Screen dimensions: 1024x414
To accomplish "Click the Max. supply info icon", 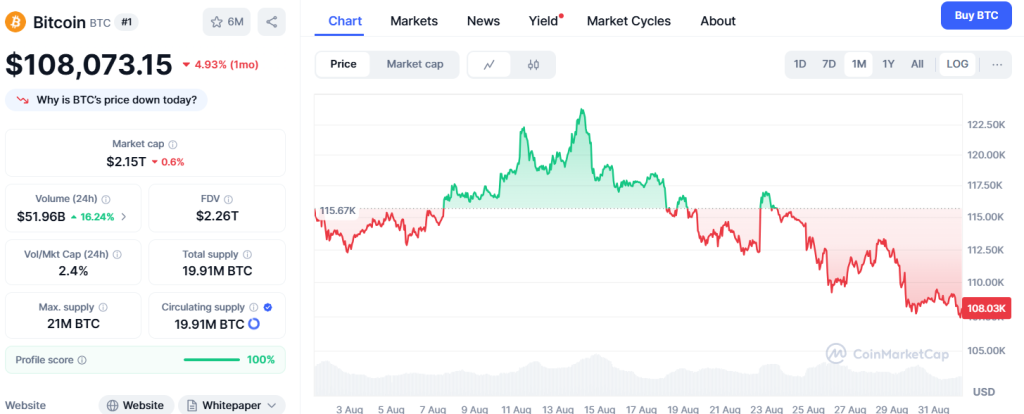I will point(103,307).
